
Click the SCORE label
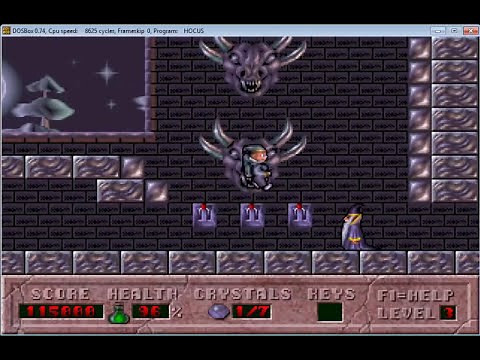click(60, 294)
